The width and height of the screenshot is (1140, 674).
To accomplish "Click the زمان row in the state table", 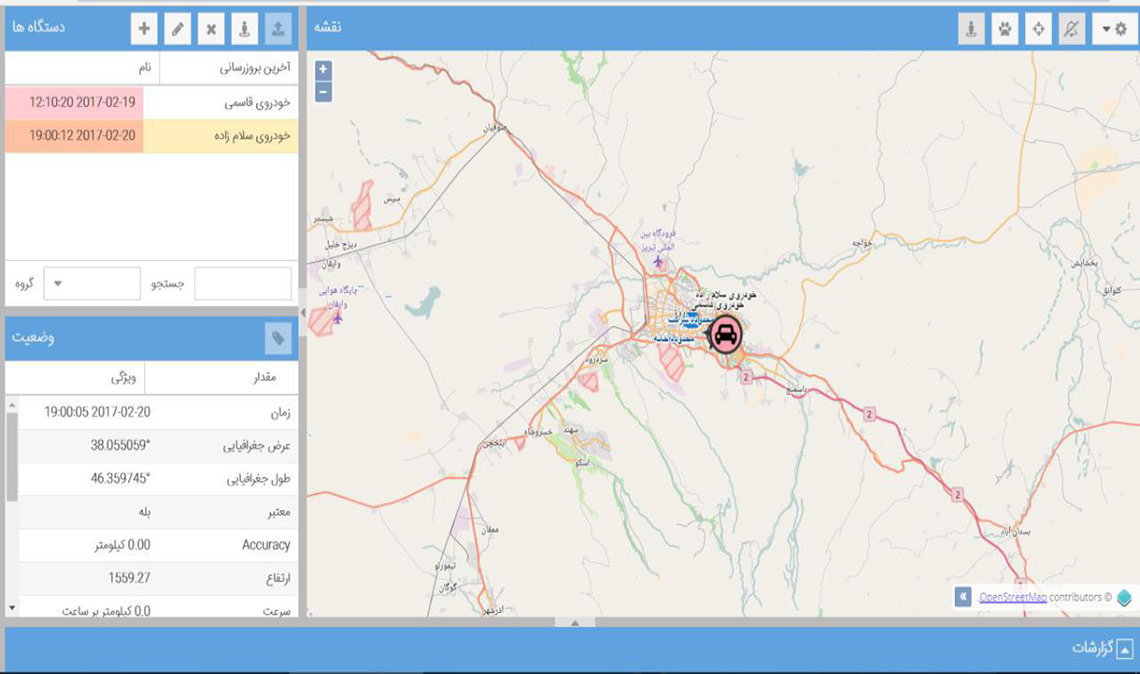I will [x=158, y=412].
